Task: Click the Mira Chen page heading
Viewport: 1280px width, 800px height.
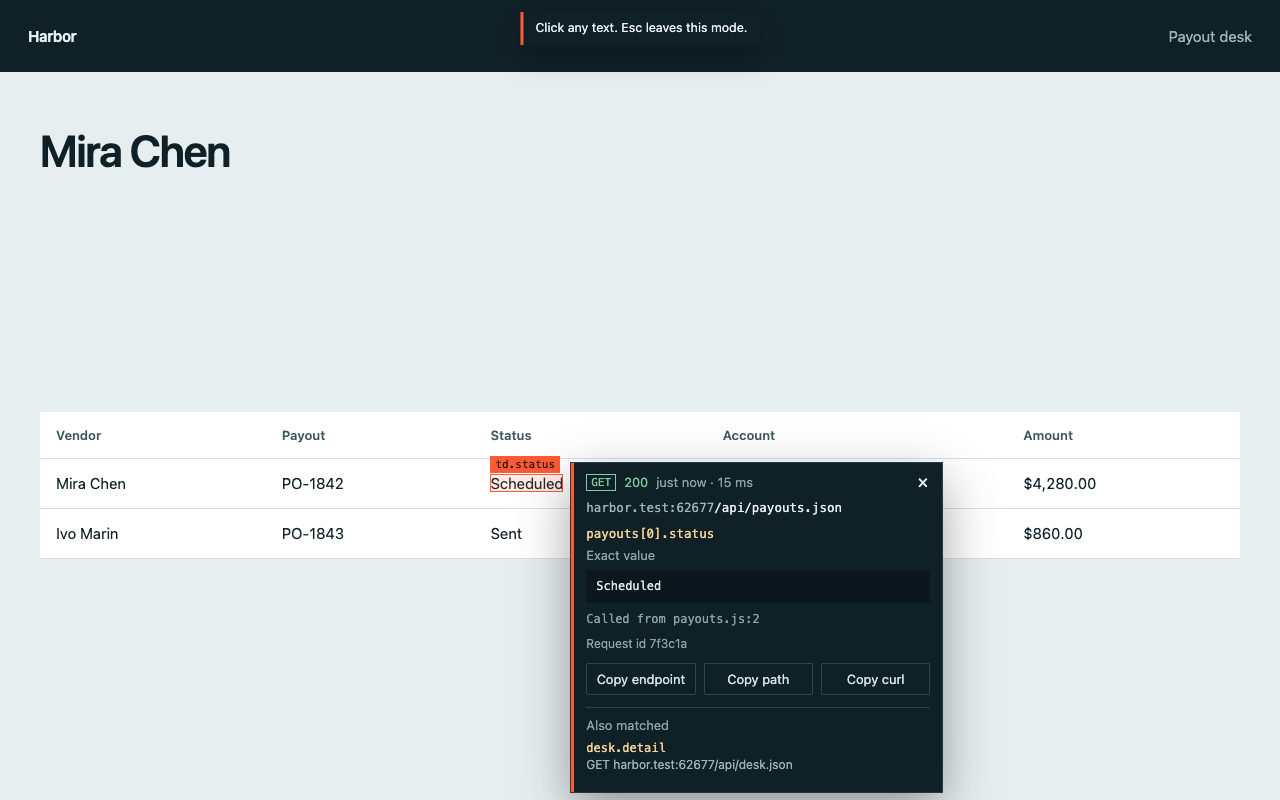Action: (135, 152)
